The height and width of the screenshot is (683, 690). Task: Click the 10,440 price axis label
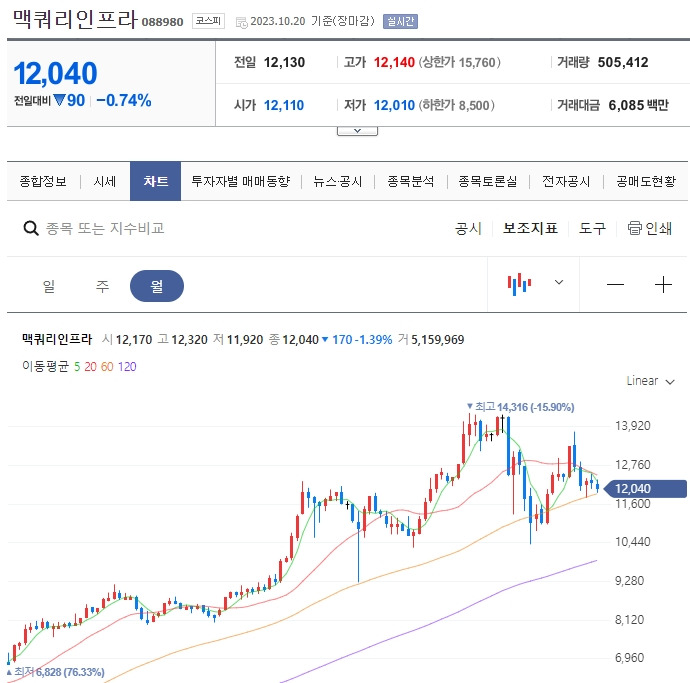pyautogui.click(x=632, y=542)
